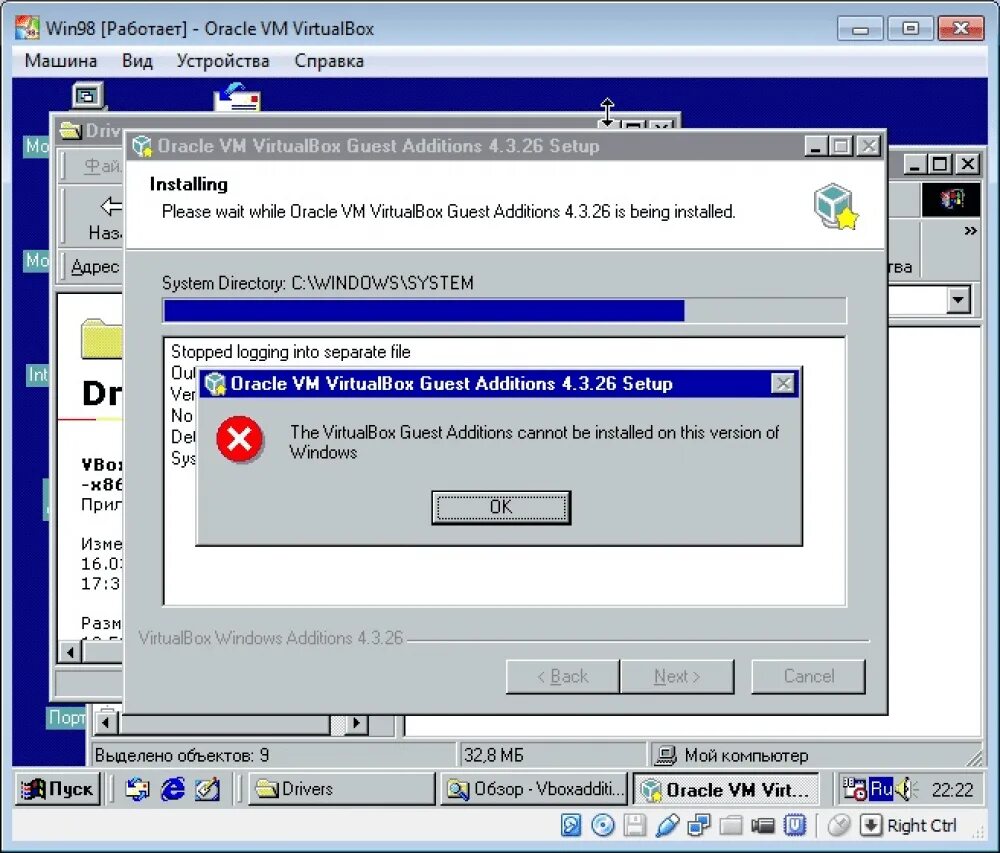Click the volume speaker tray icon
Viewport: 1000px width, 853px height.
tap(906, 789)
